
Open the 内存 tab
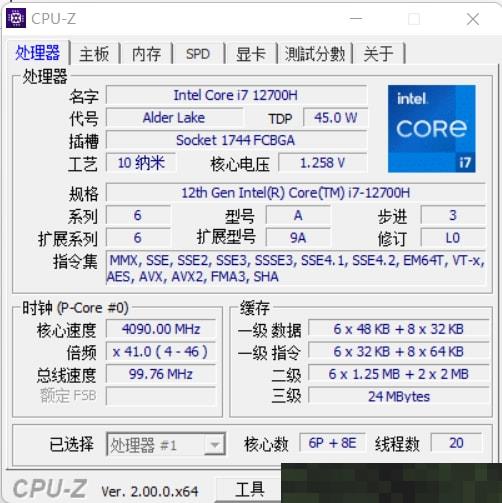146,54
